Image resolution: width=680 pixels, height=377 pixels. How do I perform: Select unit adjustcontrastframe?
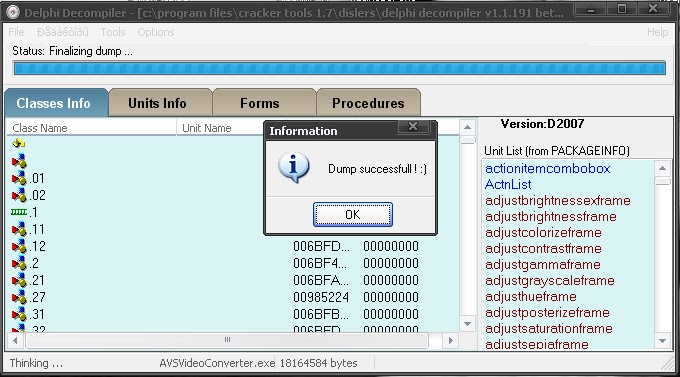pos(543,249)
